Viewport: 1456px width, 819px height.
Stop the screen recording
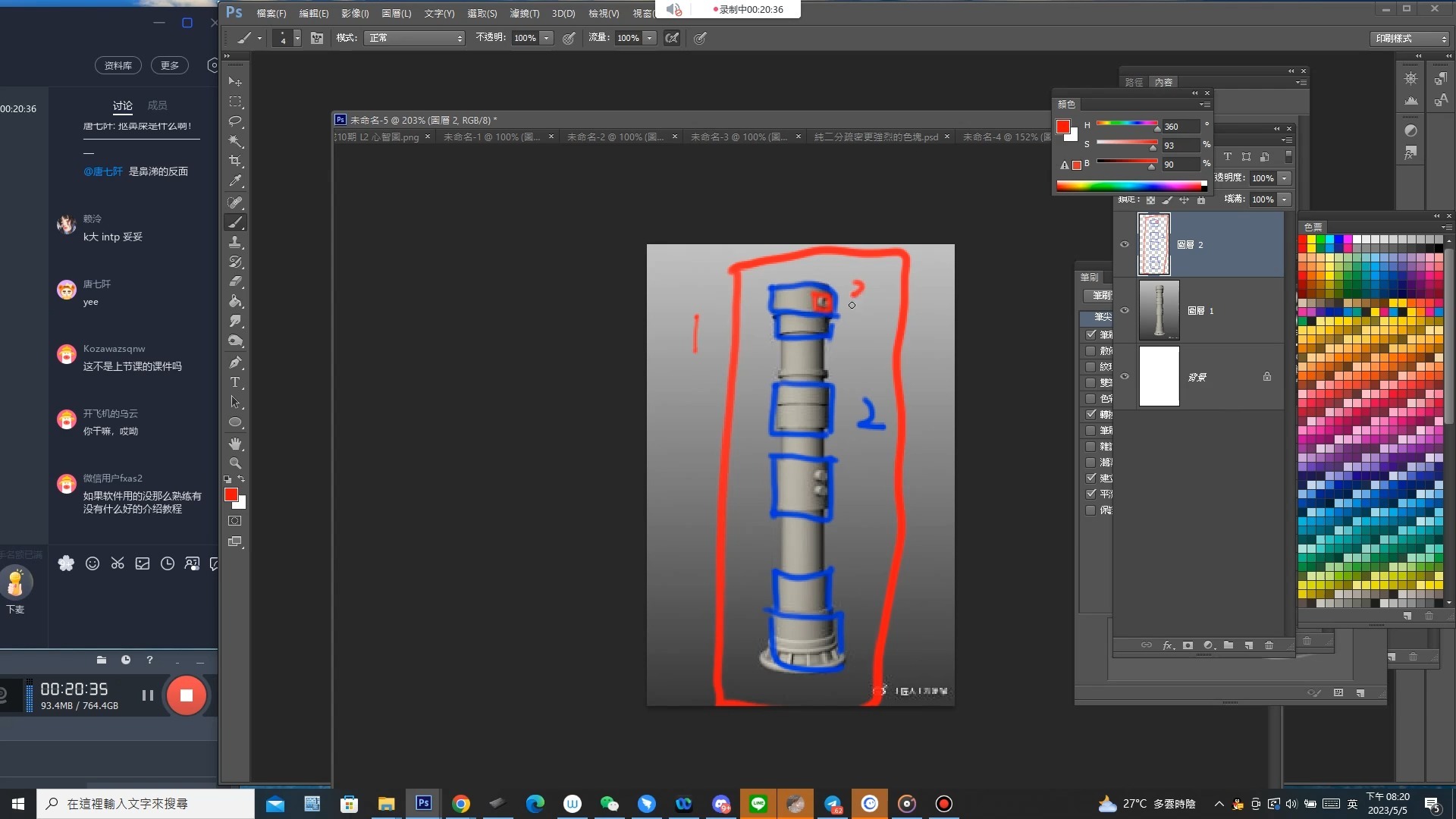[186, 695]
